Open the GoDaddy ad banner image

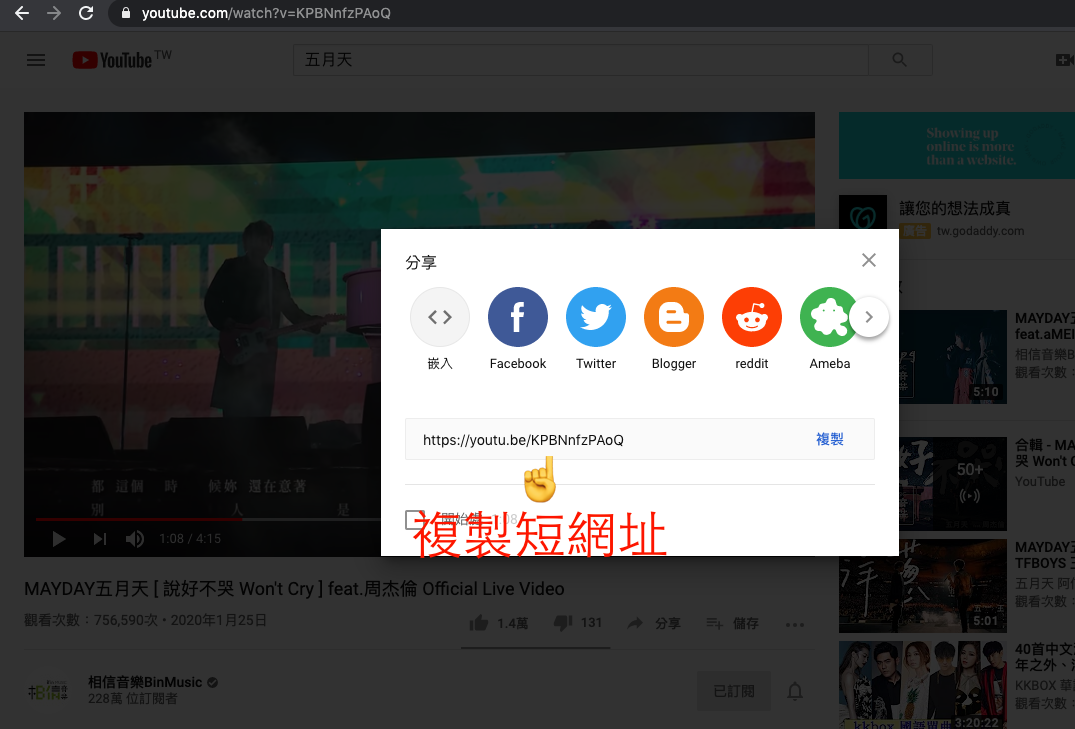957,145
